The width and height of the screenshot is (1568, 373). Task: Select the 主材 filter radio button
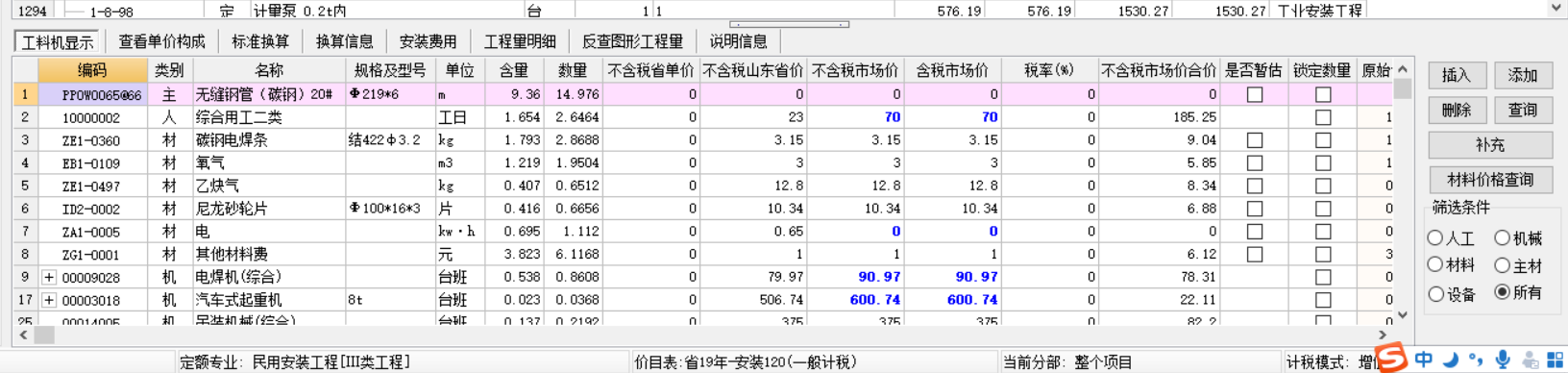(x=1502, y=264)
